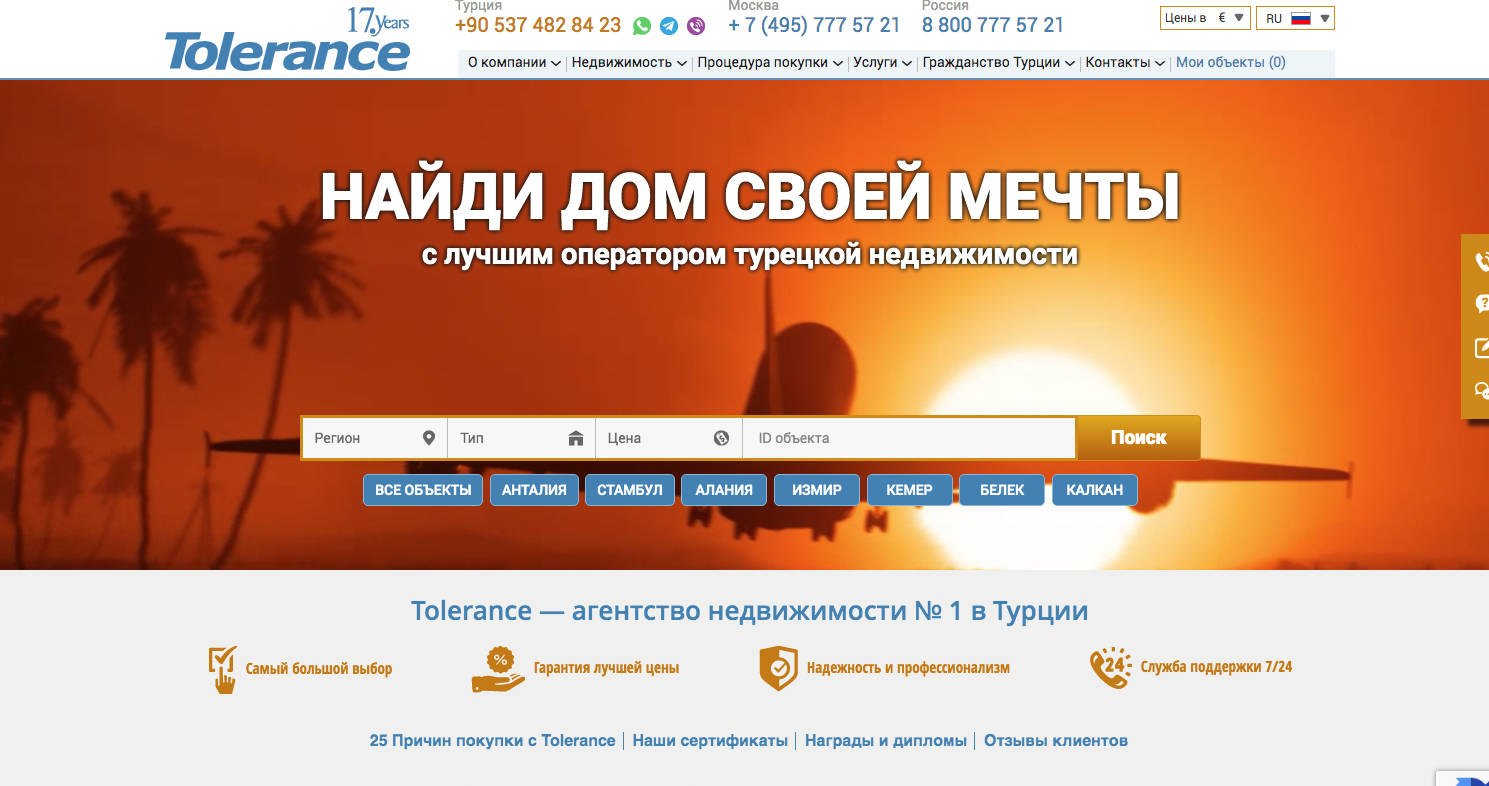
Task: Open the Telegram icon in the header
Action: (669, 26)
